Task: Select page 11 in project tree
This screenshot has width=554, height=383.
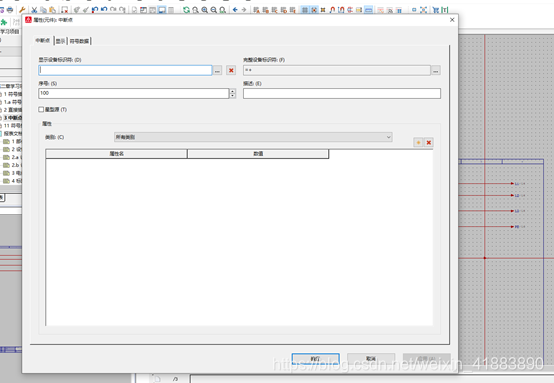Action: pyautogui.click(x=12, y=125)
